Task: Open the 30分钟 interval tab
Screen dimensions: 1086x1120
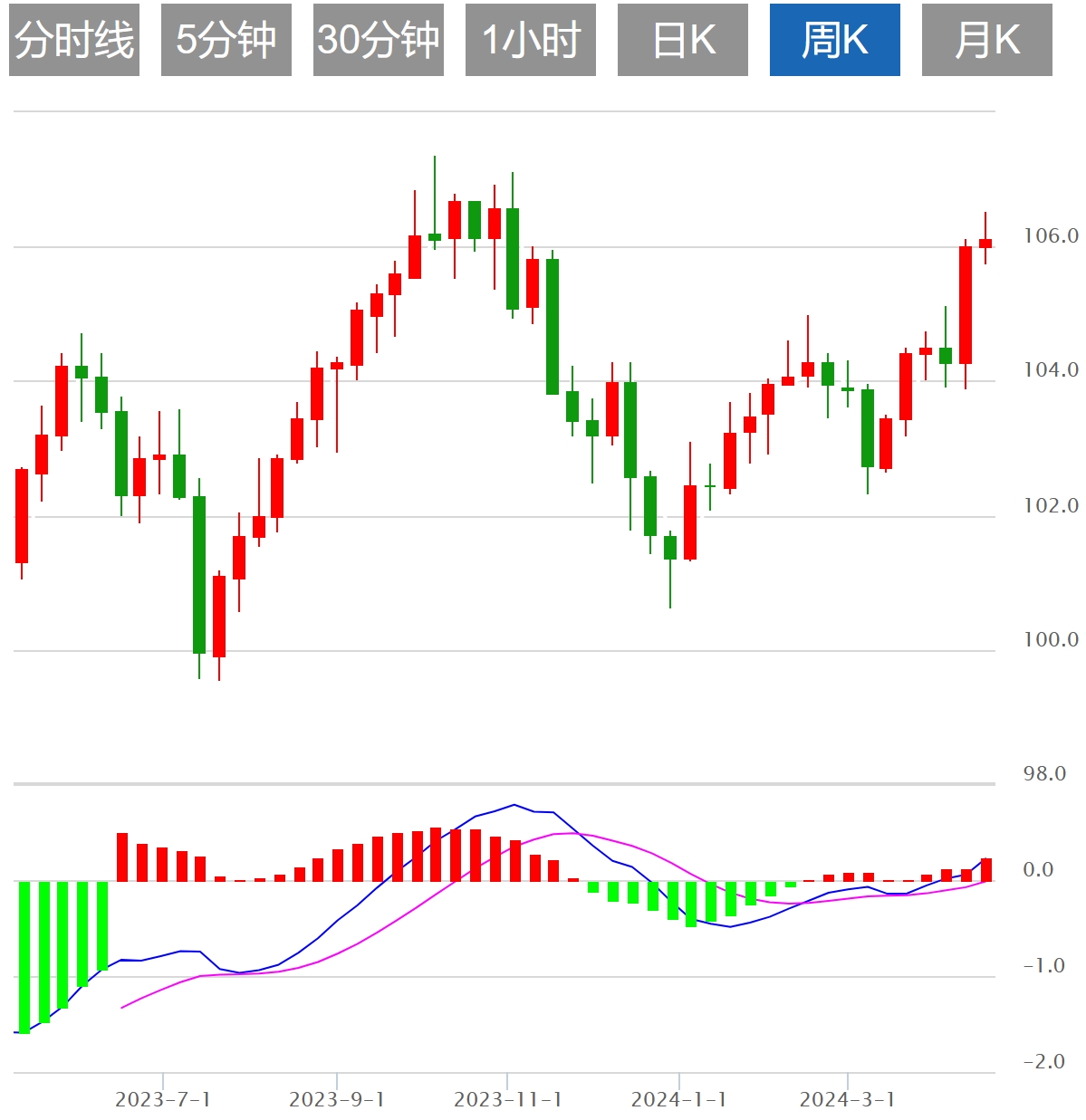Action: coord(379,40)
